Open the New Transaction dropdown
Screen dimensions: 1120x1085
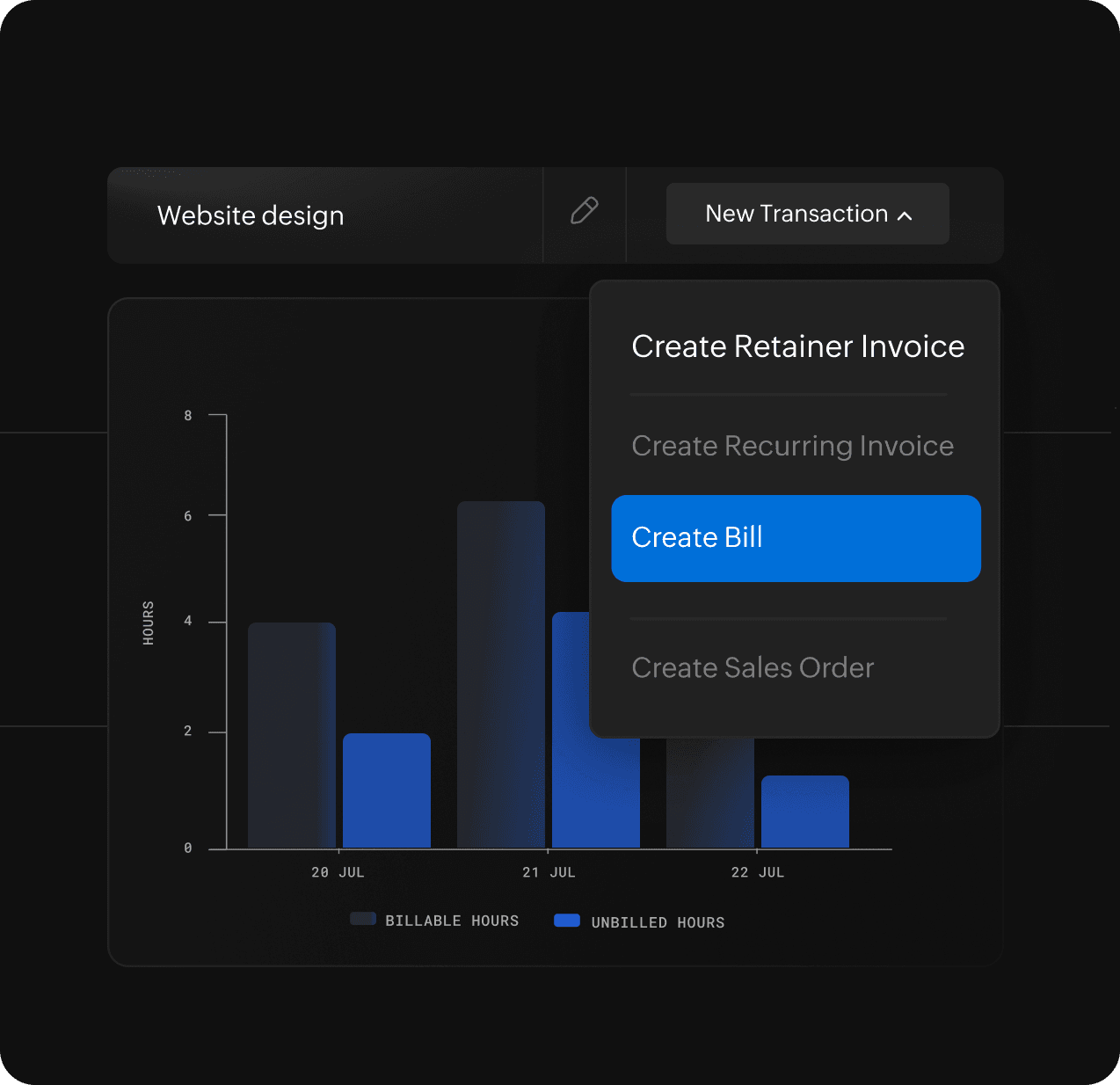pos(796,214)
